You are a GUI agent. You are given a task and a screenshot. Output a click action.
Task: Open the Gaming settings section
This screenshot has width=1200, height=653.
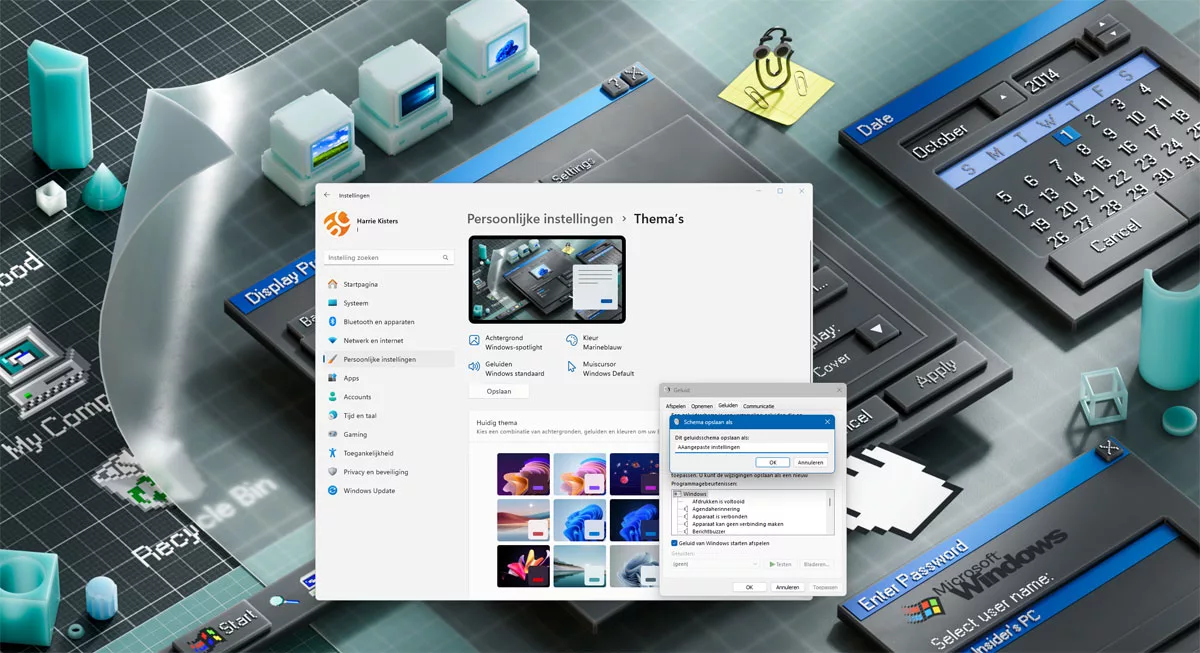coord(389,435)
